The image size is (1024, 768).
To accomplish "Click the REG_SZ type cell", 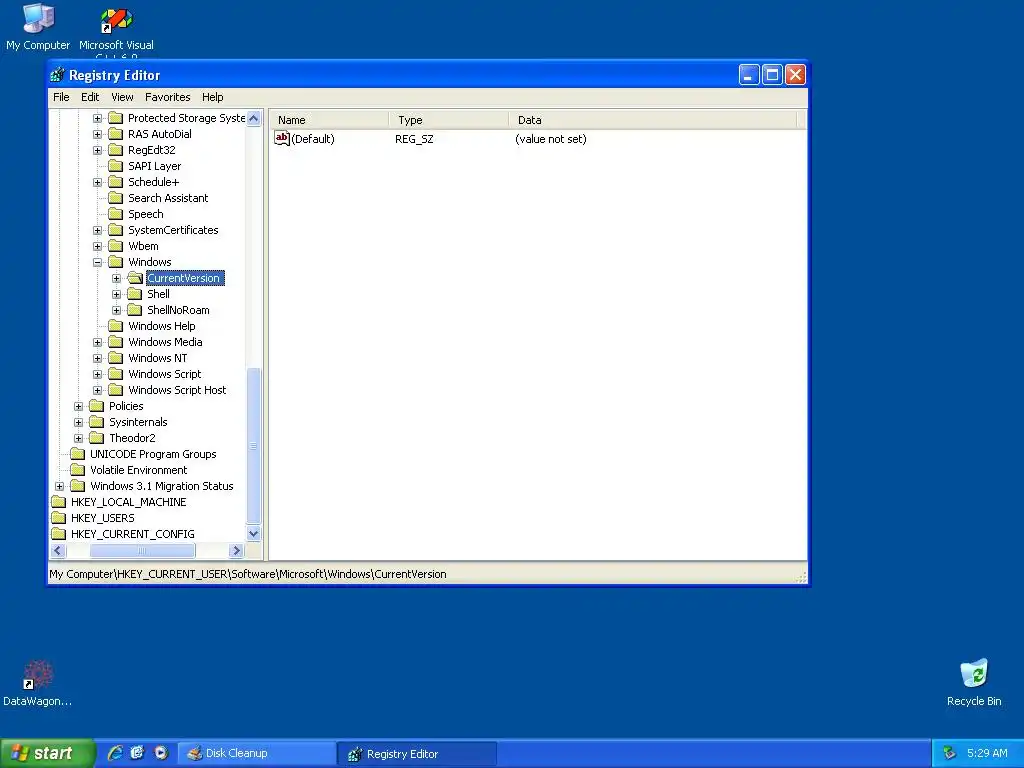I will coord(414,139).
